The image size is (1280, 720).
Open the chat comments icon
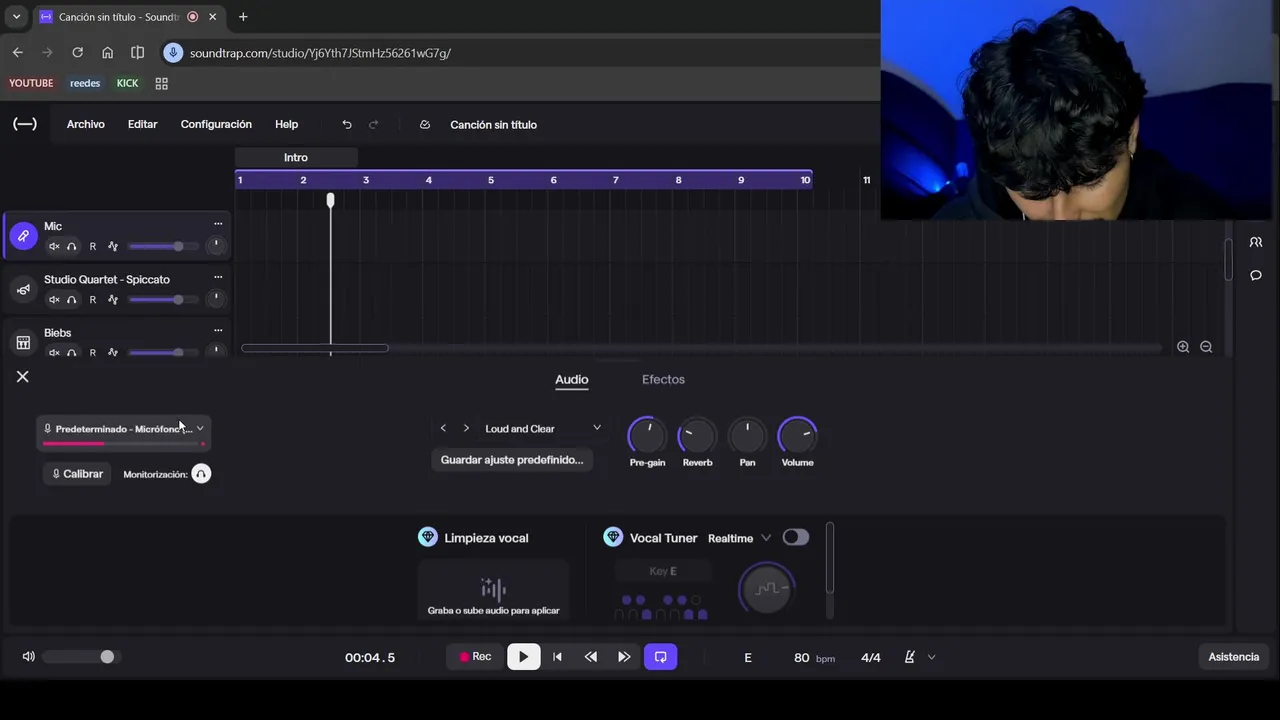(1255, 275)
